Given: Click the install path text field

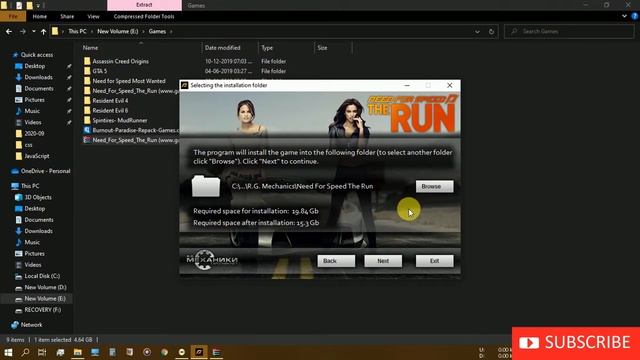Looking at the screenshot, I should pos(302,186).
